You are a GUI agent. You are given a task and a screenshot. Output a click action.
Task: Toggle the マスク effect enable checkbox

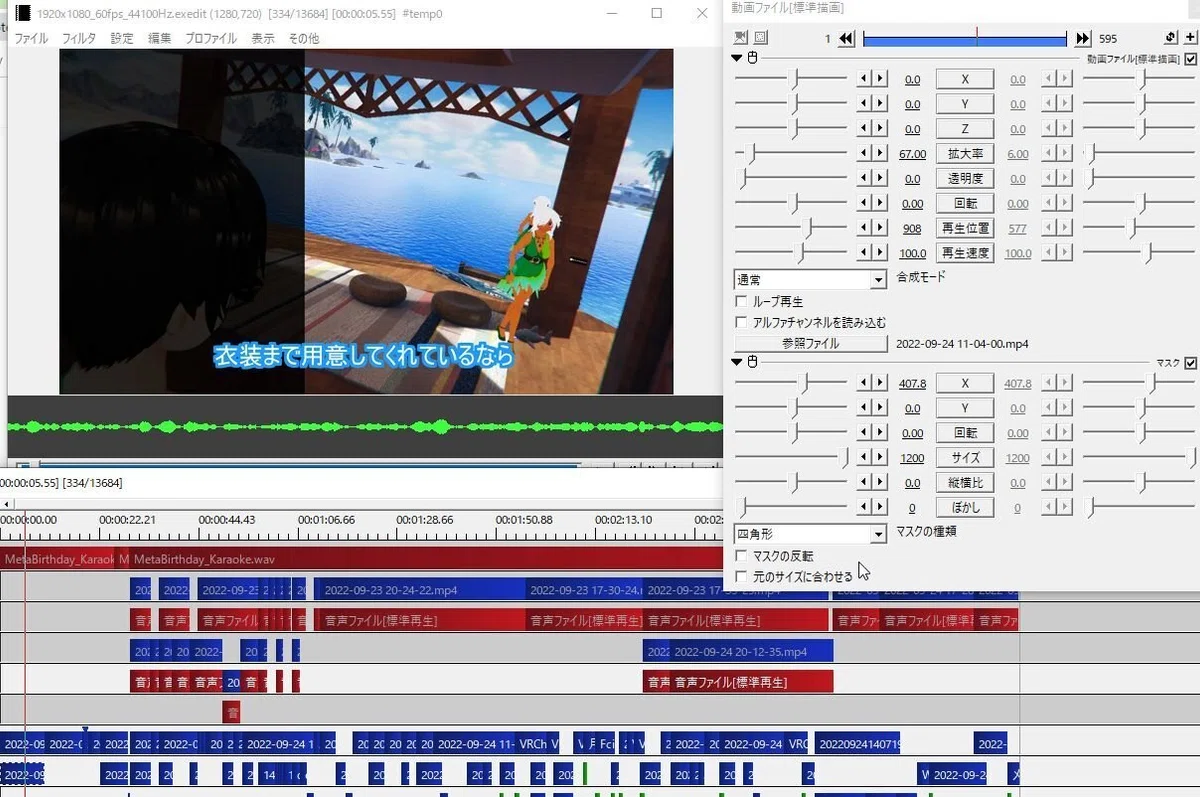1190,363
